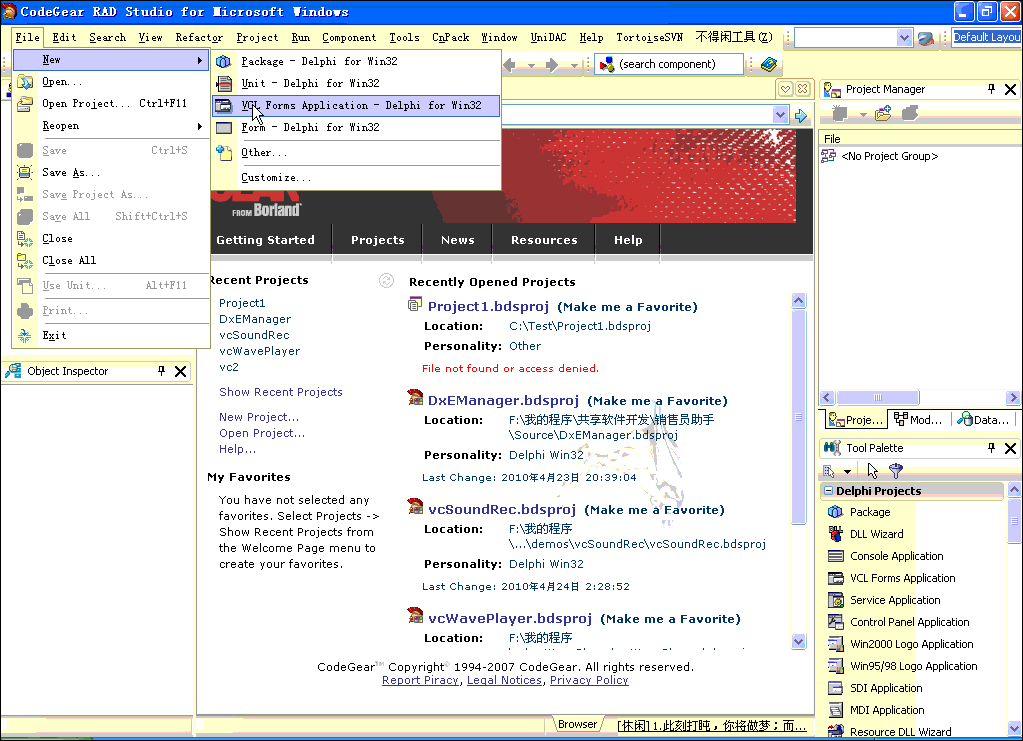Choose Package - Delphi for Win32 menu entry
The image size is (1023, 741).
click(x=356, y=61)
